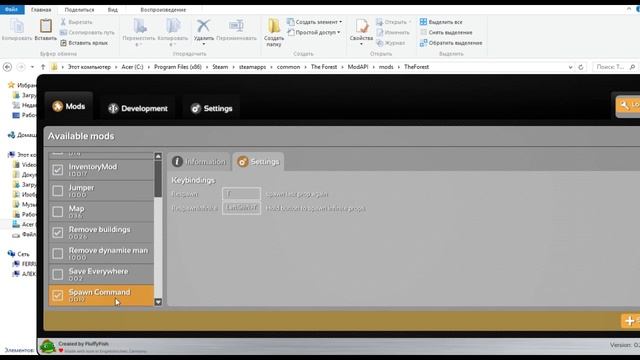Viewport: 640px width, 360px height.
Task: Enable the Jumper mod checkbox
Action: [x=58, y=191]
